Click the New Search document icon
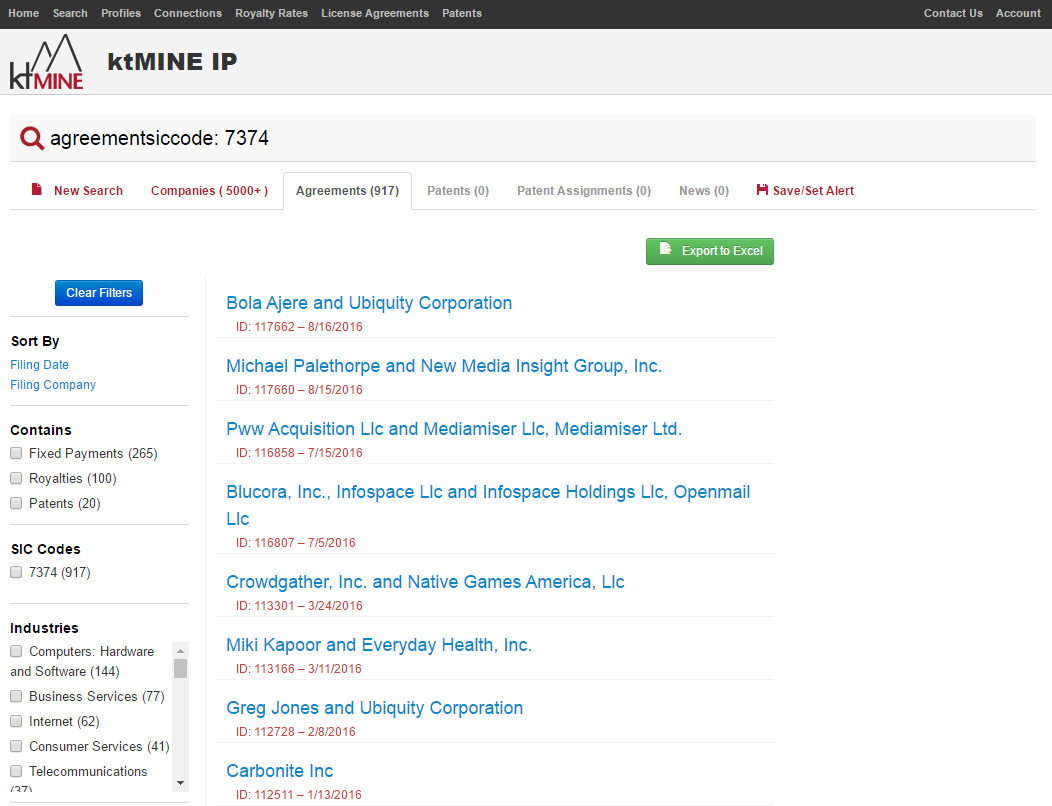Viewport: 1052px width, 806px height. (x=37, y=189)
